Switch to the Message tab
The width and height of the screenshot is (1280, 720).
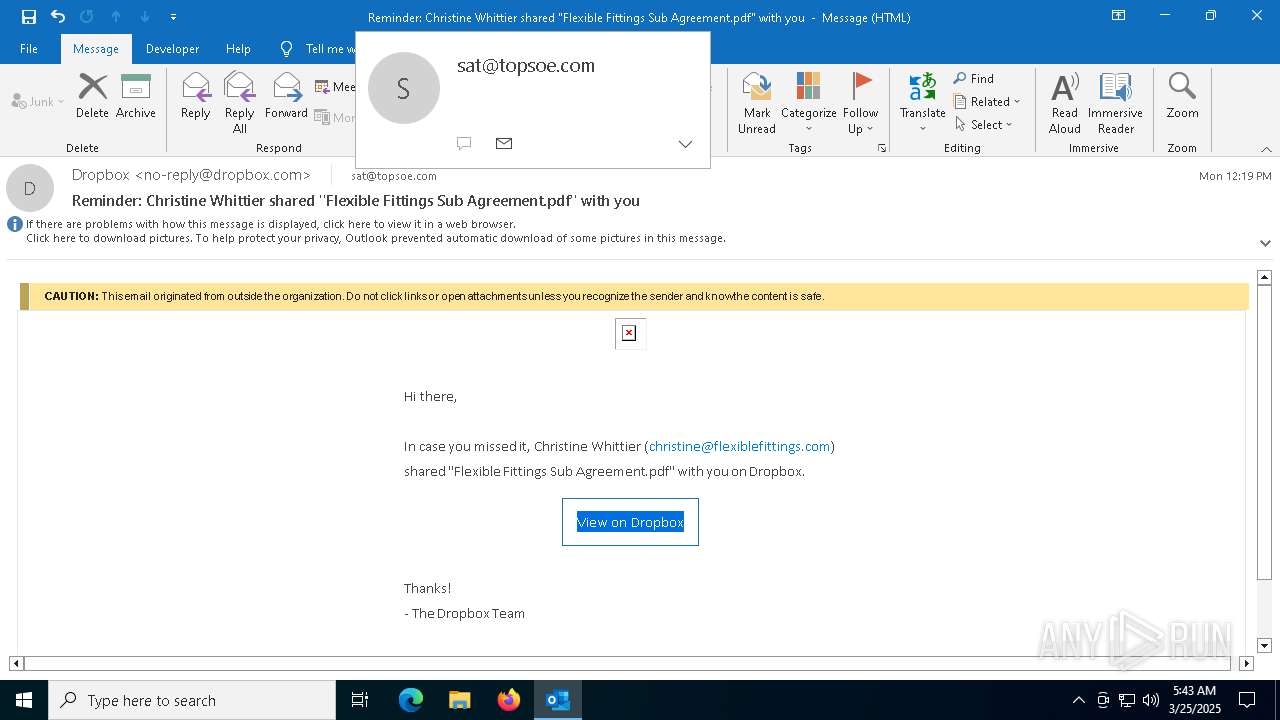pyautogui.click(x=96, y=48)
